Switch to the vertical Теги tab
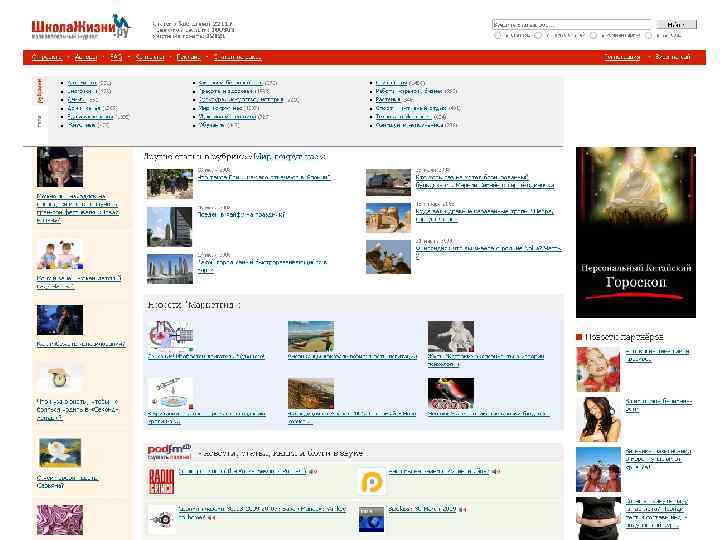This screenshot has width=720, height=540. [40, 120]
